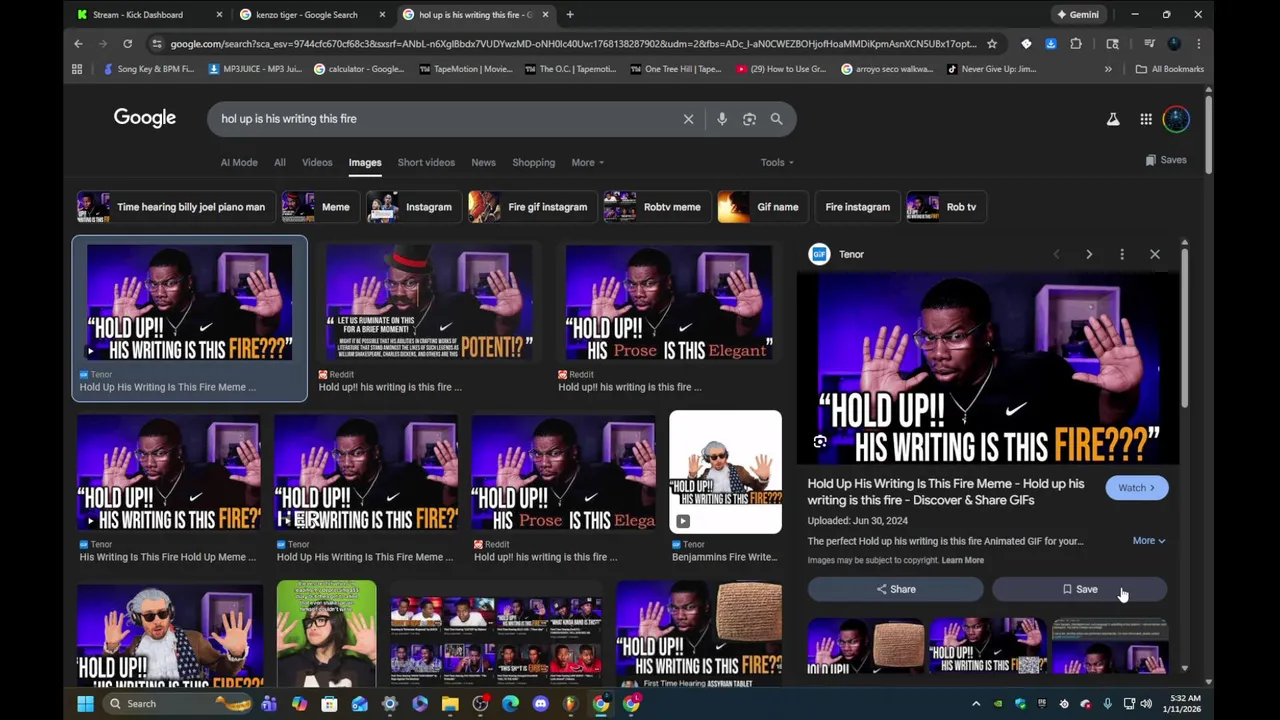Viewport: 1280px width, 720px height.
Task: Clear the search box with the X icon
Action: tap(688, 119)
